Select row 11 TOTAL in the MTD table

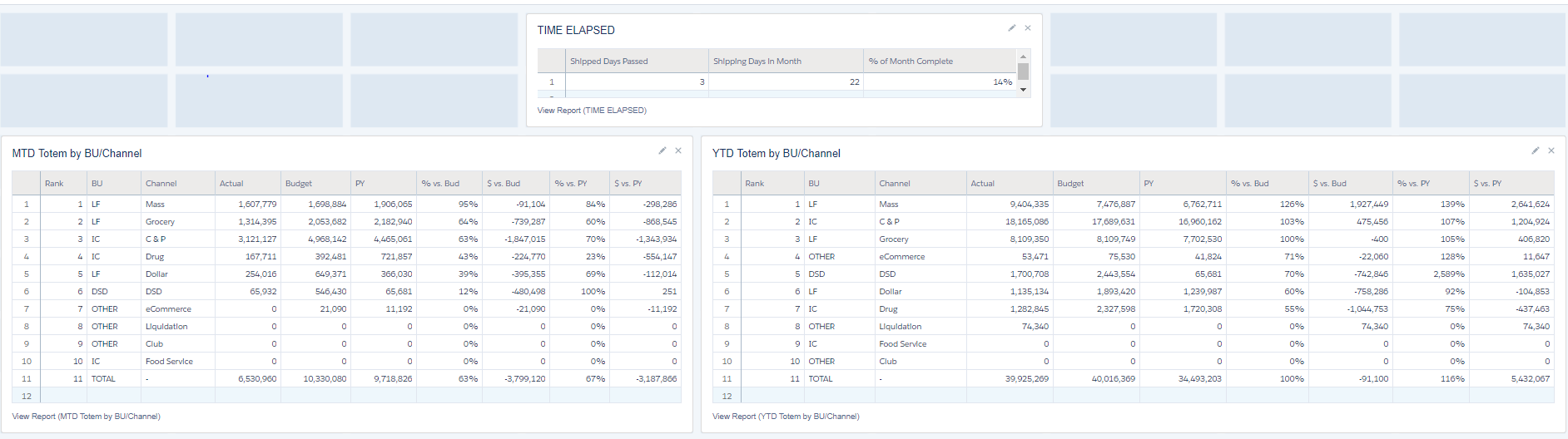pyautogui.click(x=104, y=379)
